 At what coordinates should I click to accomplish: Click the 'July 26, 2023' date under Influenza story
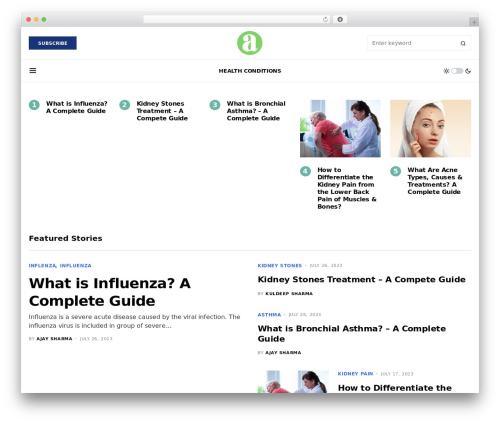[x=96, y=339]
